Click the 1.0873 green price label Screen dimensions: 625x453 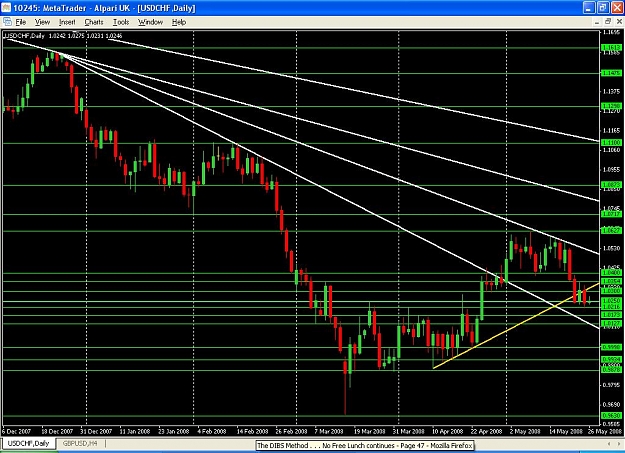[611, 185]
